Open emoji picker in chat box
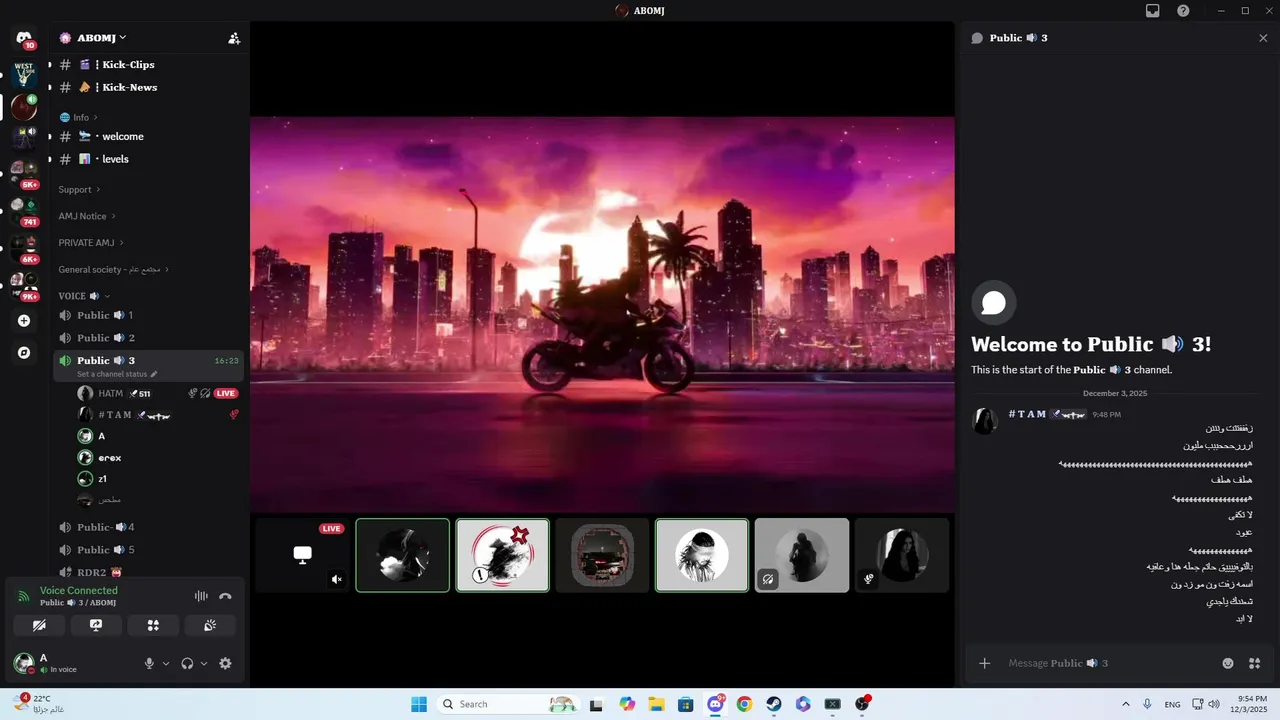 (1228, 663)
